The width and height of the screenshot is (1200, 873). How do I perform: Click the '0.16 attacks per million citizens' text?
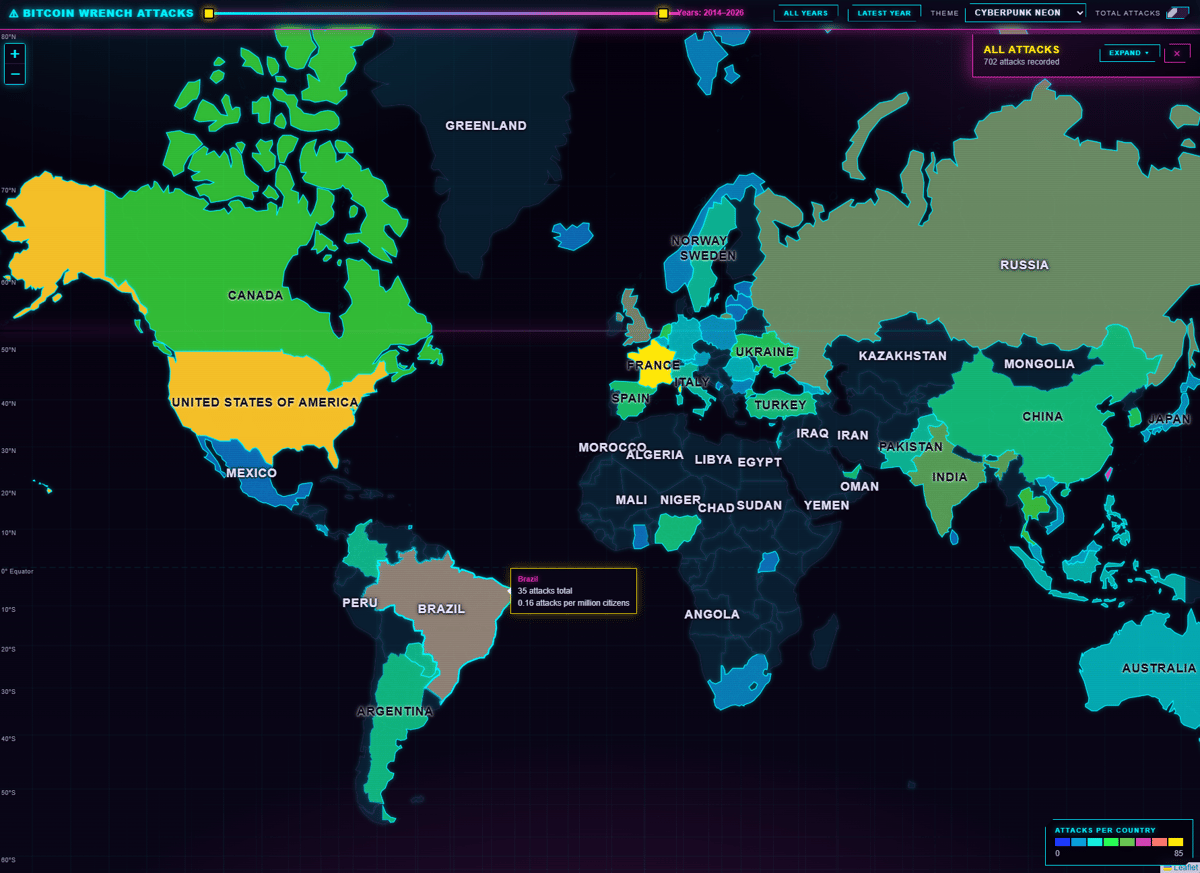(573, 603)
